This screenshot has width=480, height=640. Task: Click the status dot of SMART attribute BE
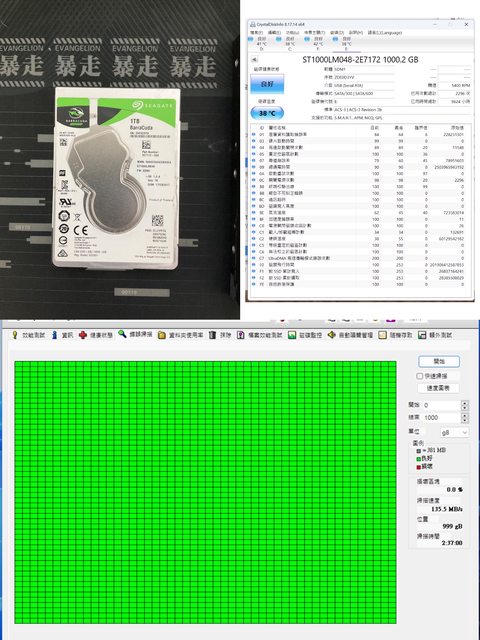point(253,213)
